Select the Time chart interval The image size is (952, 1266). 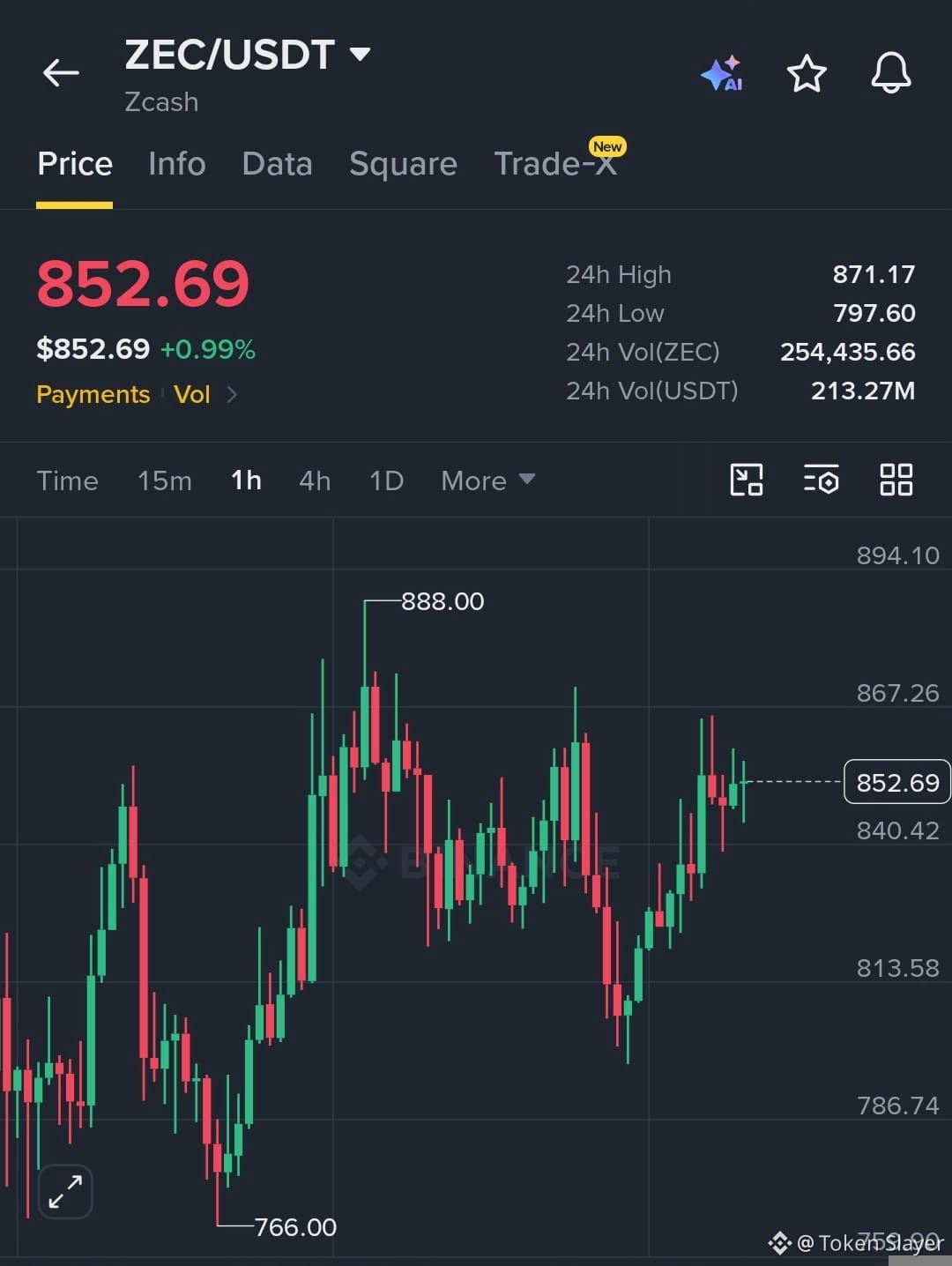(67, 480)
